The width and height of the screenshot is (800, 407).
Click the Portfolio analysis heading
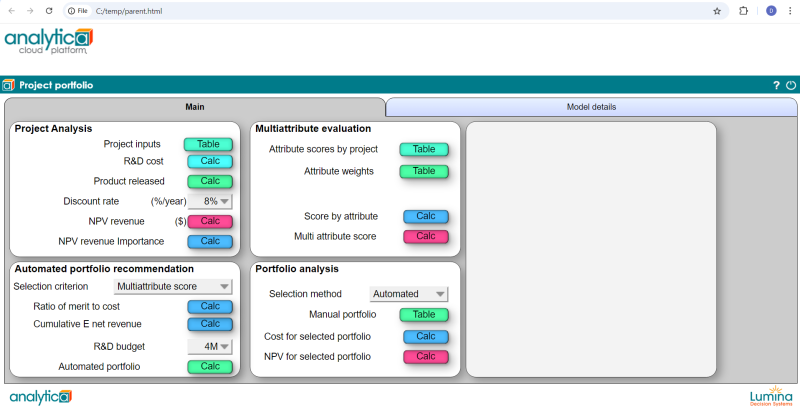[x=297, y=269]
